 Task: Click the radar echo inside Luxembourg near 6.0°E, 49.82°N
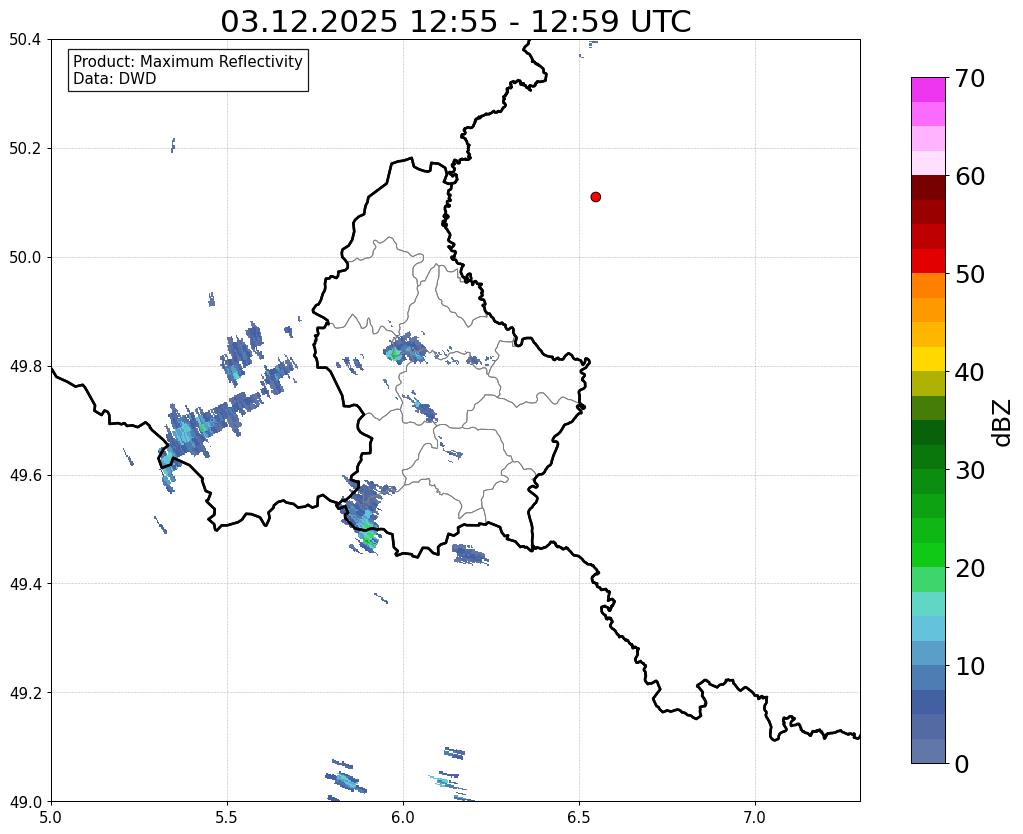(x=406, y=349)
